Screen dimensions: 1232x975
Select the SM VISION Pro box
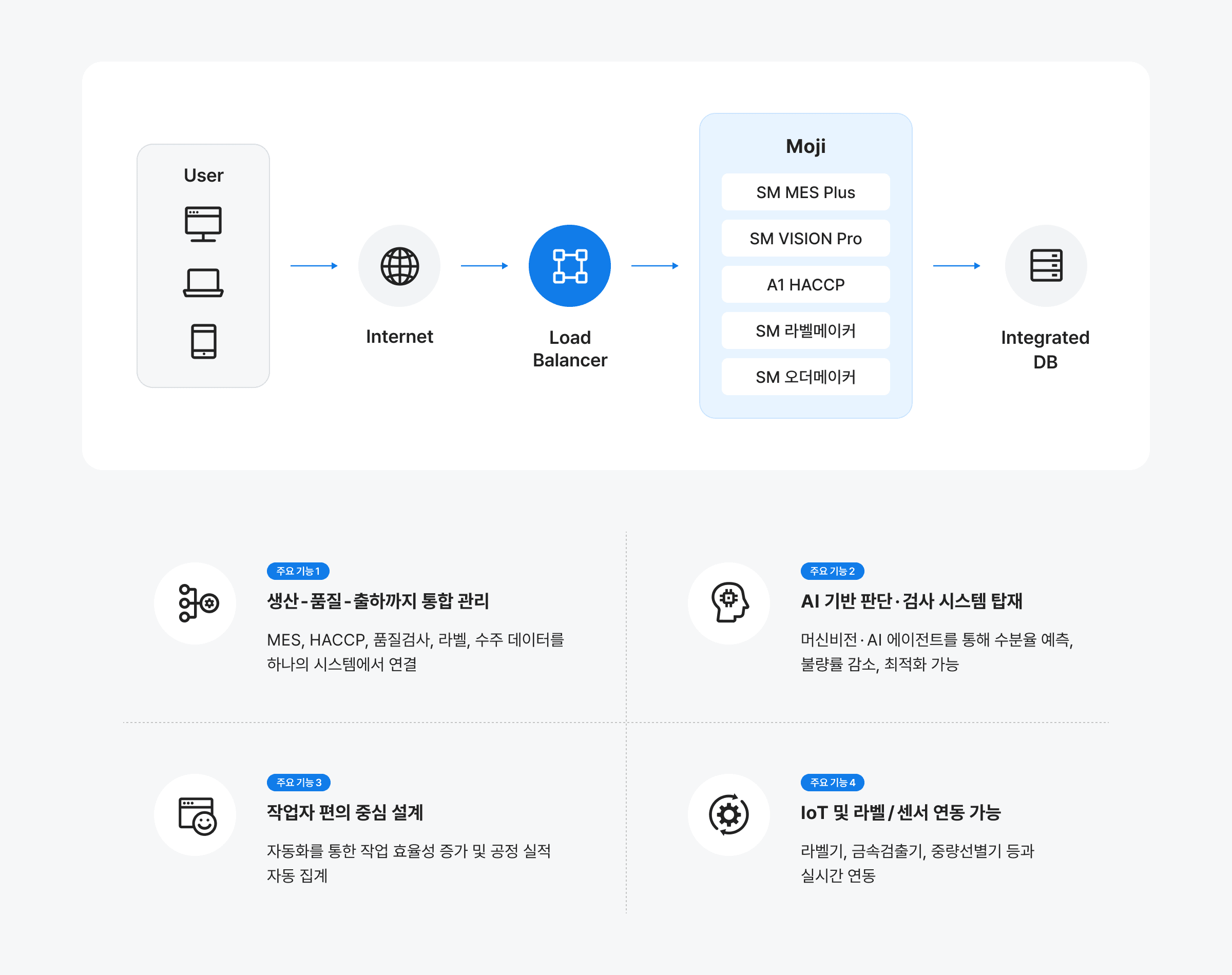pos(805,239)
